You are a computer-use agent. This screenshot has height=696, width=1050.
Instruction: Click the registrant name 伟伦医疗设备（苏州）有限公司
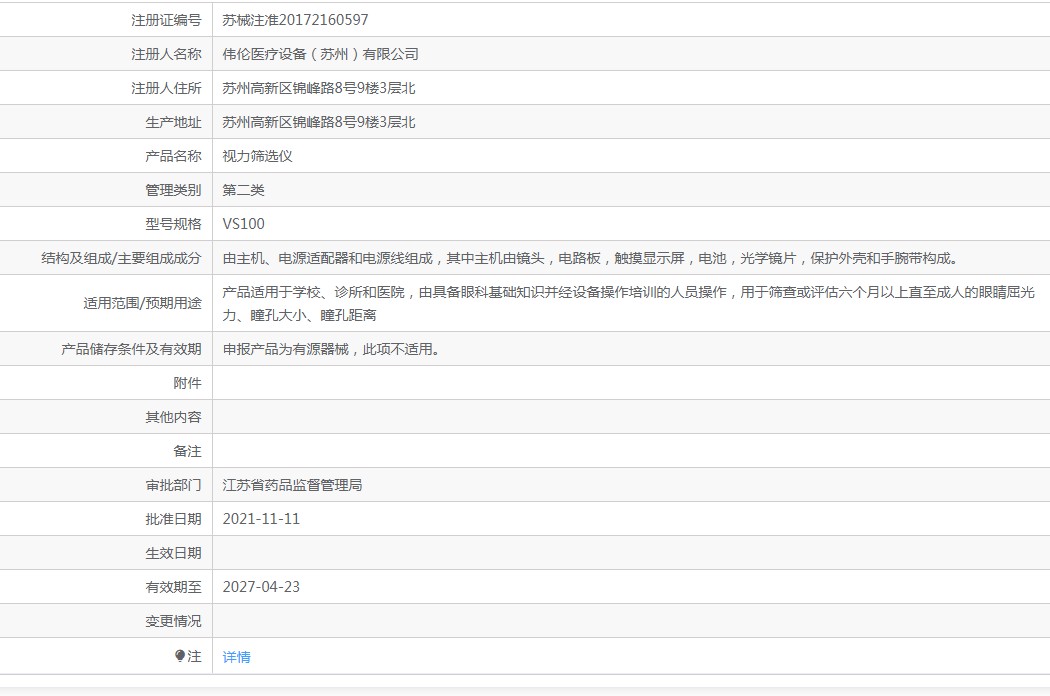tap(321, 54)
